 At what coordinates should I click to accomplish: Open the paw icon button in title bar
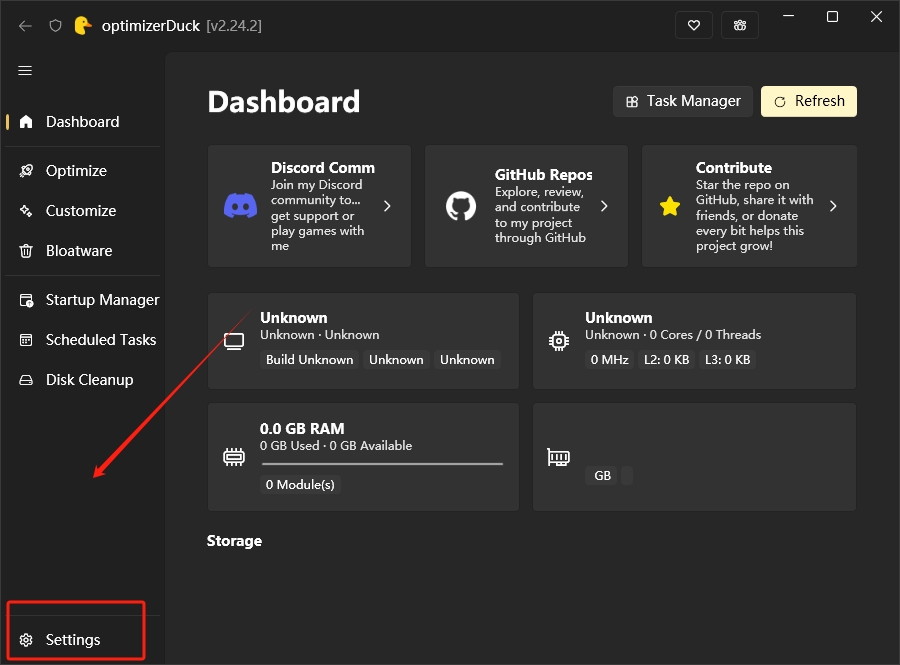click(740, 25)
